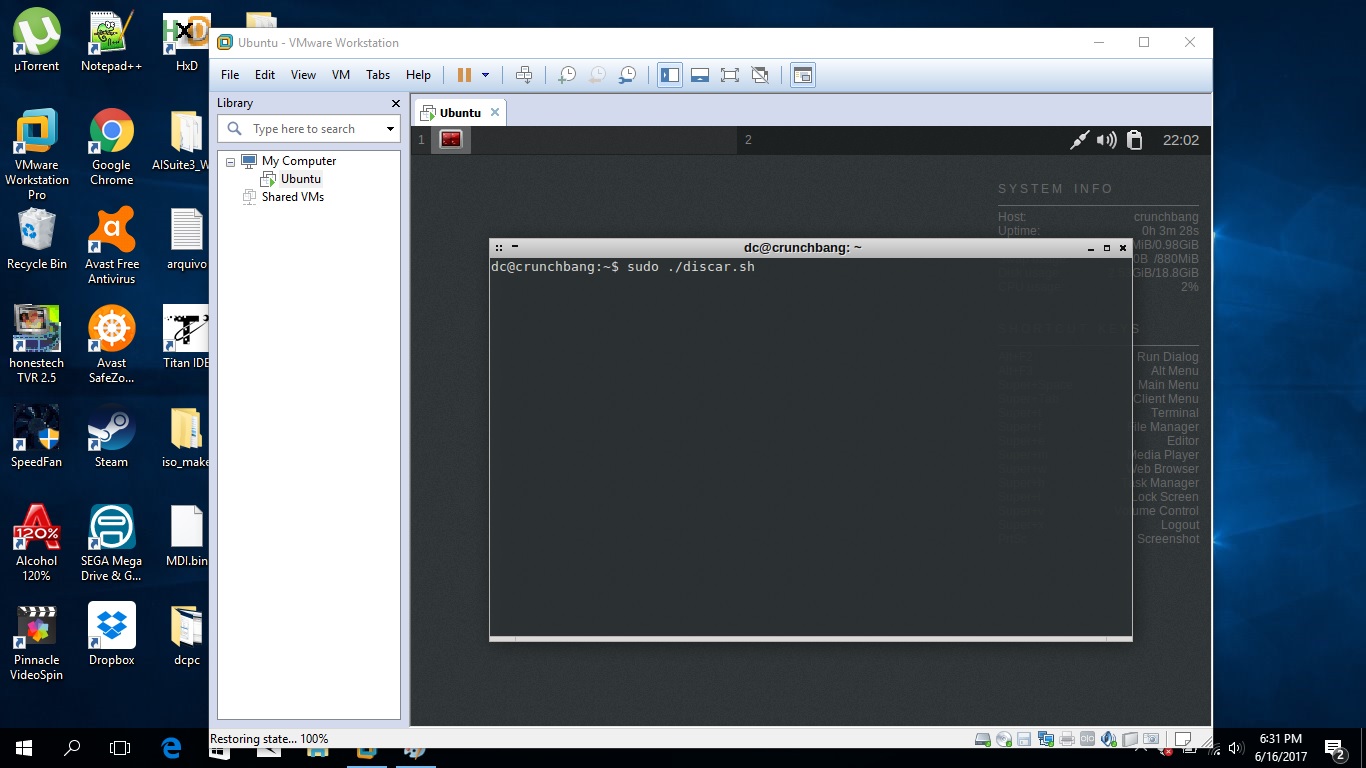Open the Windows Start menu
This screenshot has width=1366, height=768.
tap(24, 748)
